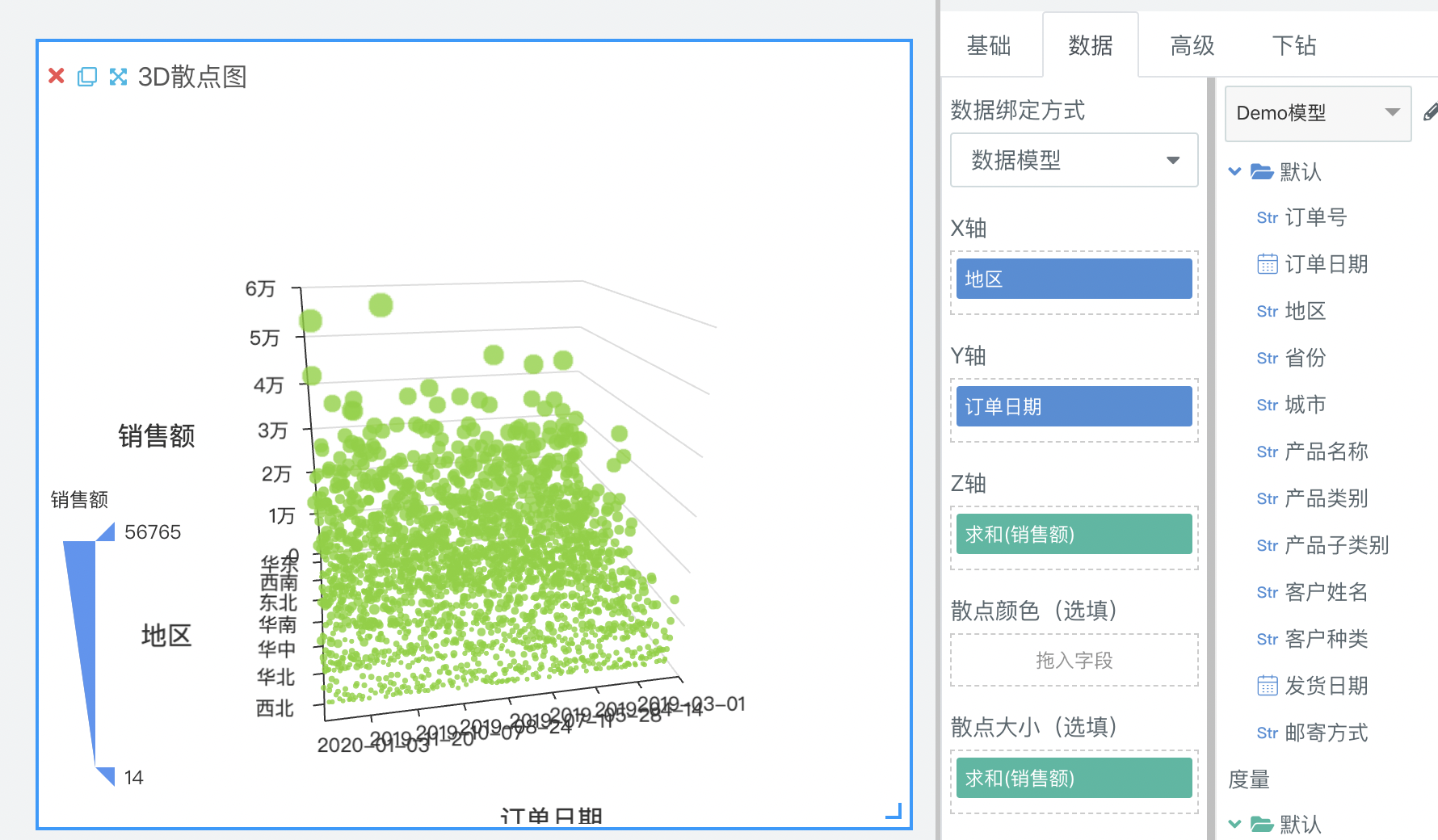Click the 销售额 axis title on chart
This screenshot has height=840, width=1438.
[x=157, y=435]
